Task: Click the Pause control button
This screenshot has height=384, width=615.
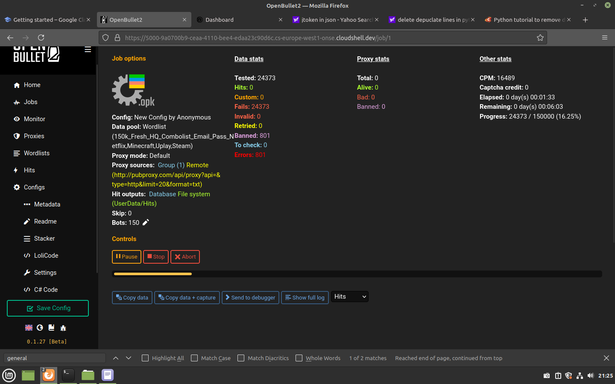Action: [126, 257]
